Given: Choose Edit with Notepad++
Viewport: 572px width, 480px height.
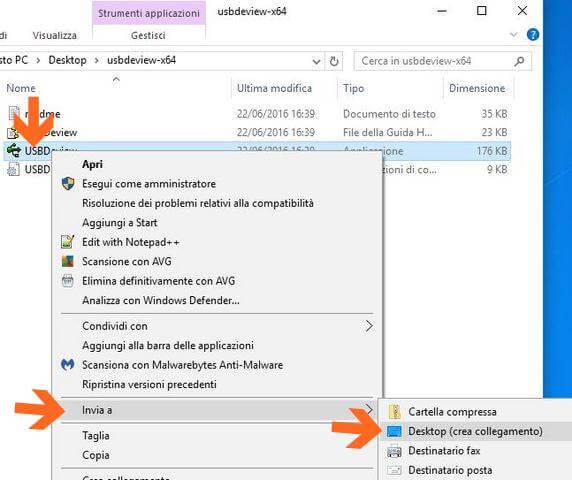Looking at the screenshot, I should click(131, 242).
